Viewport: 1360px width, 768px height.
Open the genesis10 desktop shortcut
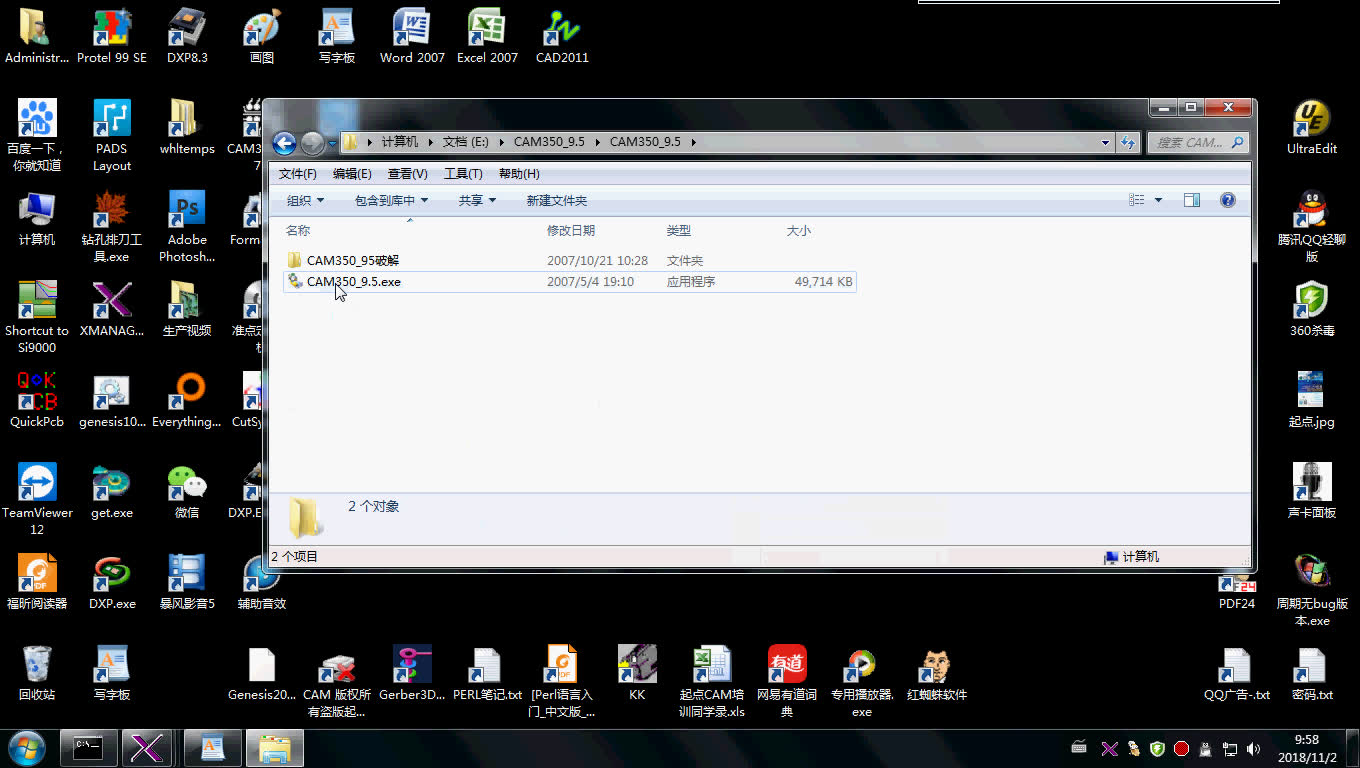click(x=112, y=401)
